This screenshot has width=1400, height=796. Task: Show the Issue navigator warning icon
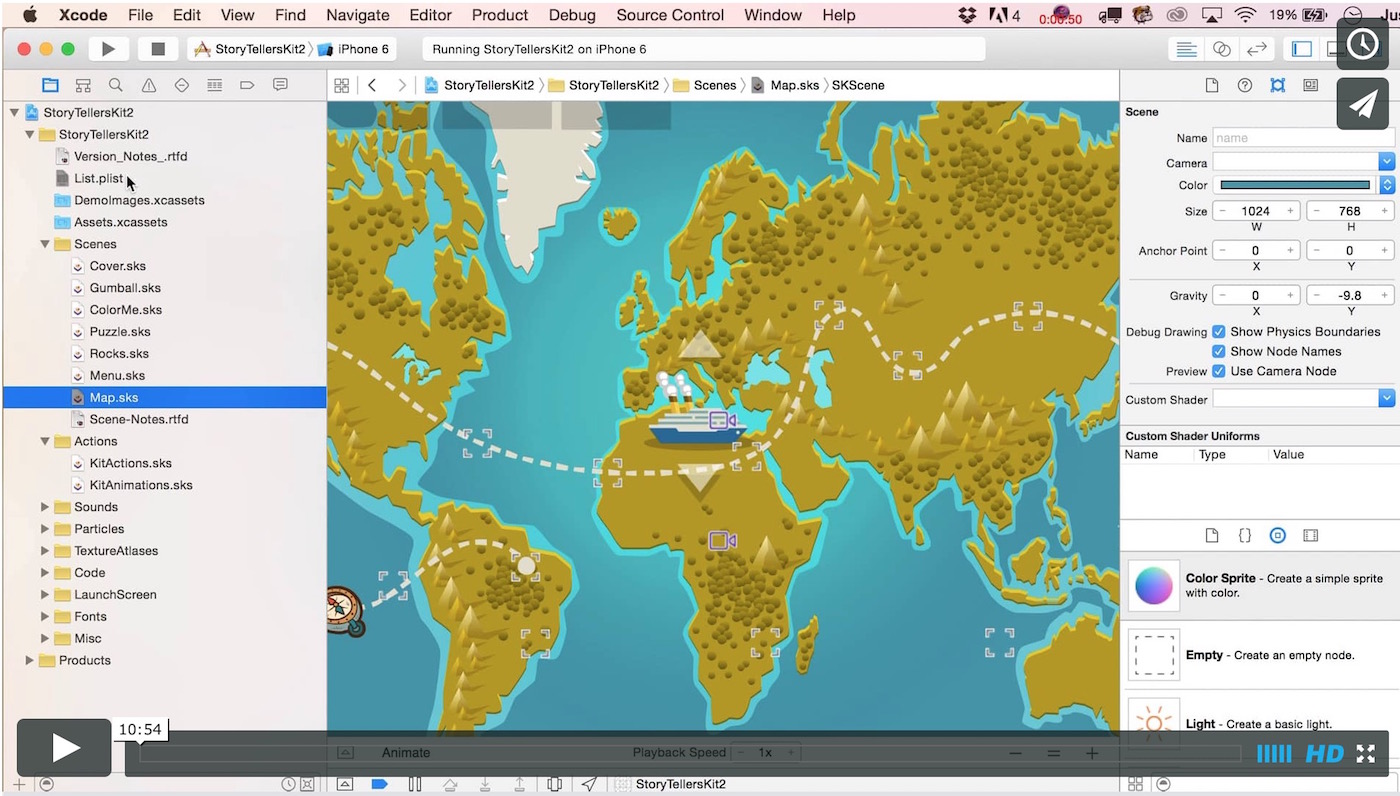point(149,85)
